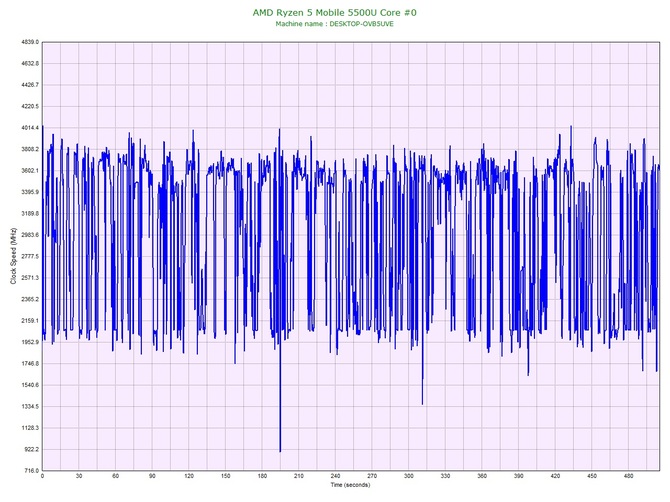Viewport: 670px width, 502px height.
Task: Select the 4632.8 y-axis value
Action: [x=29, y=63]
